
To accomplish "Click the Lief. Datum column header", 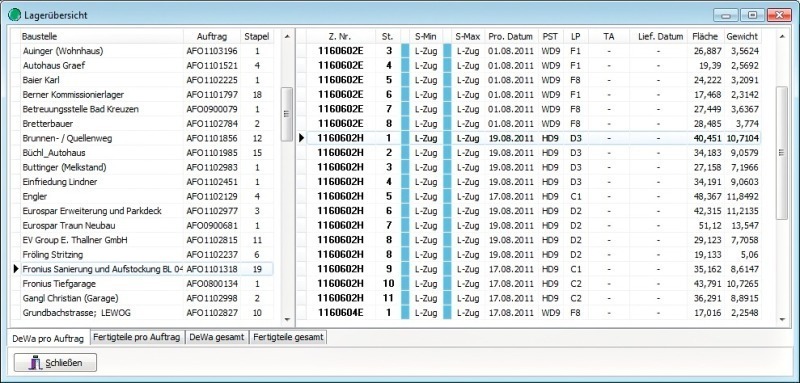I will click(660, 36).
